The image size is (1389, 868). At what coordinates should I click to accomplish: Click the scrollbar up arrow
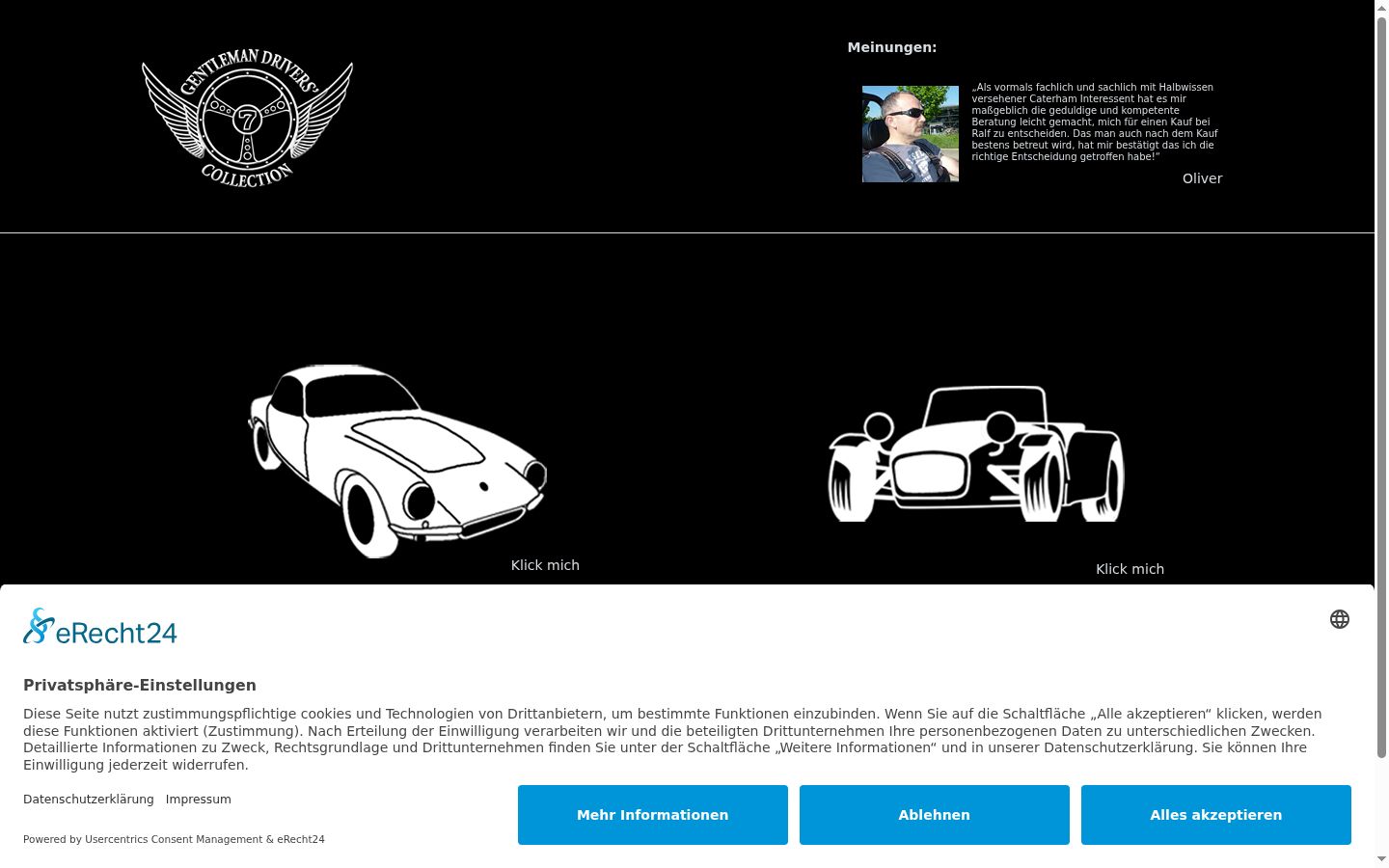tap(1381, 7)
